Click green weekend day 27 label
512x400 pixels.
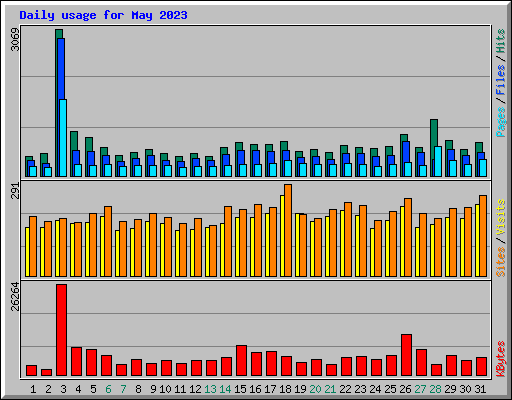[420, 389]
